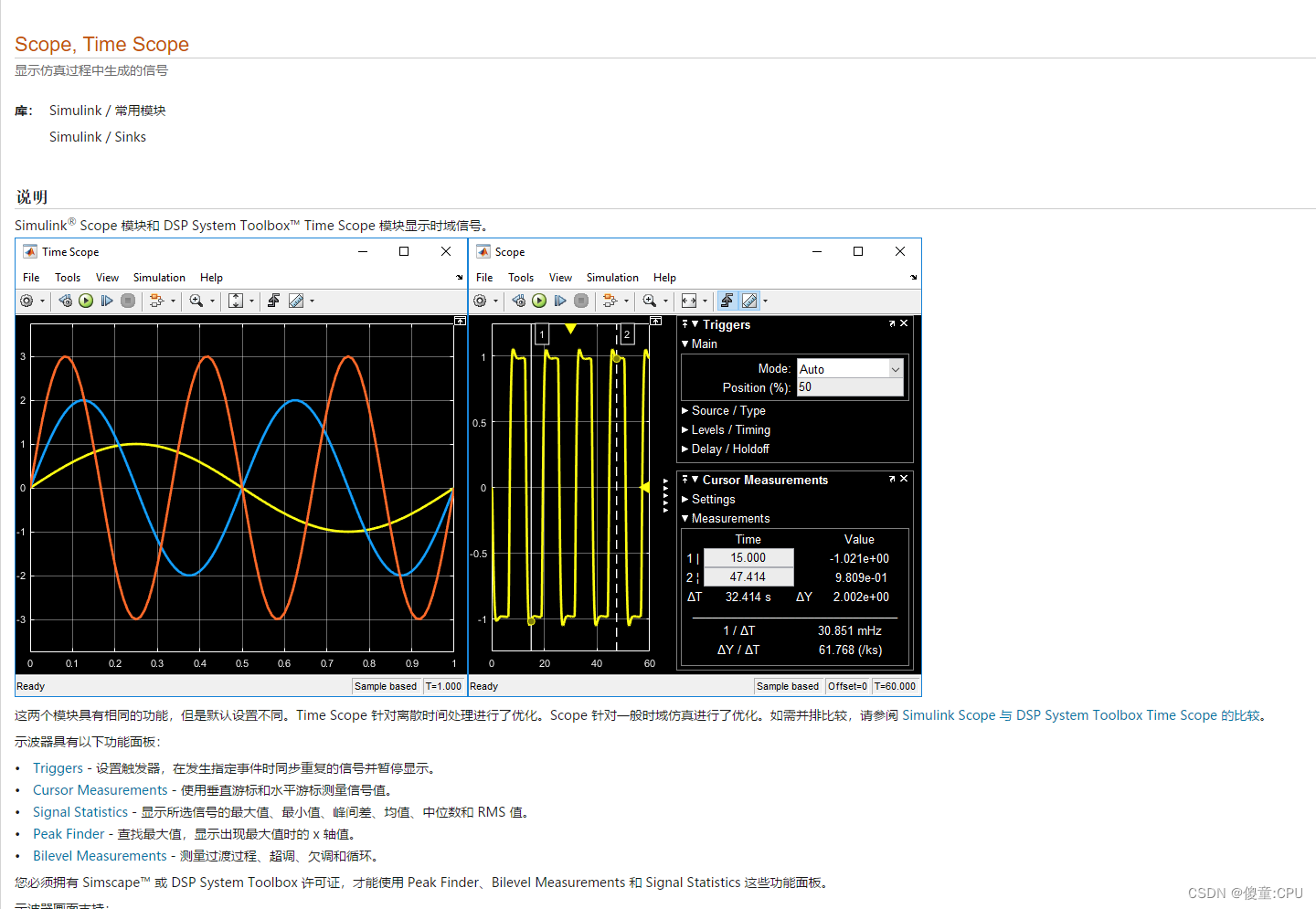Click cursor 1 time field 15.000
The height and width of the screenshot is (909, 1316).
748,557
